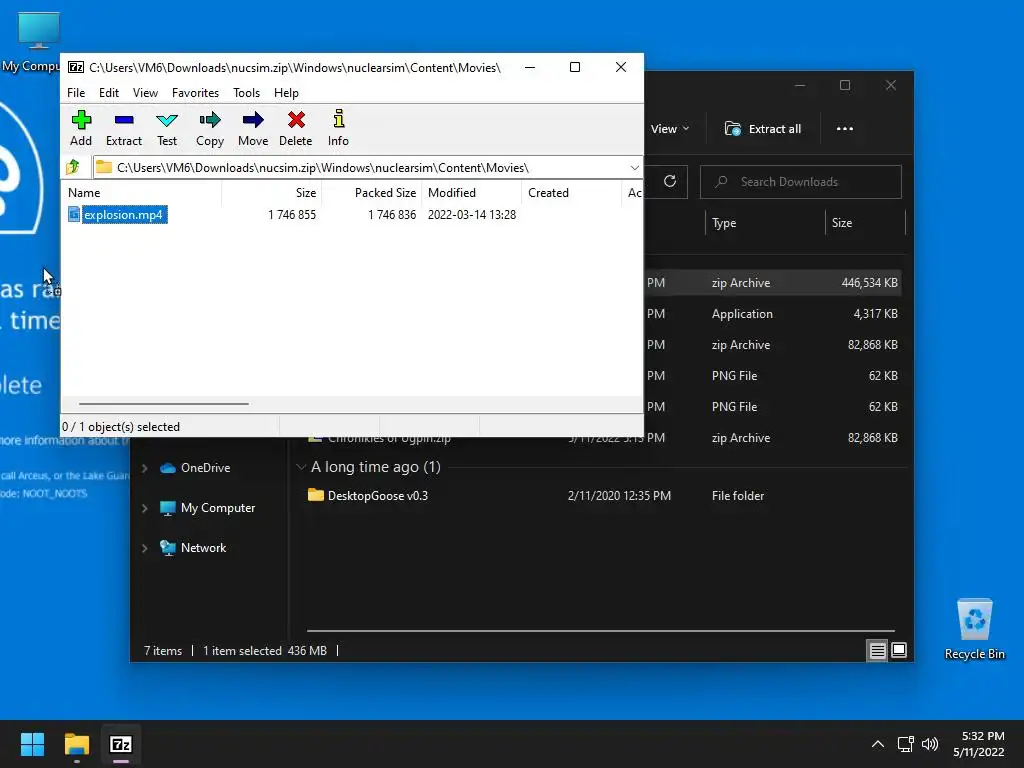Go up one folder level in 7-Zip

(73, 167)
